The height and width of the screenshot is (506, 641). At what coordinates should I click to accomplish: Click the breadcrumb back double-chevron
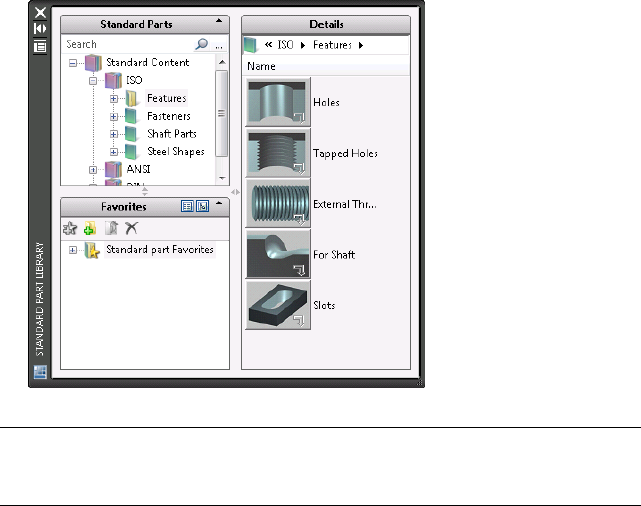click(x=268, y=45)
